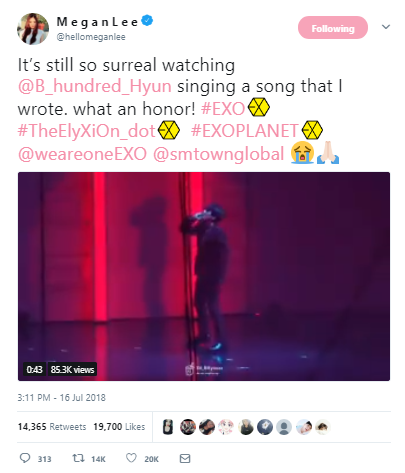Click the reply speech bubble icon
405x473 pixels.
tap(25, 458)
